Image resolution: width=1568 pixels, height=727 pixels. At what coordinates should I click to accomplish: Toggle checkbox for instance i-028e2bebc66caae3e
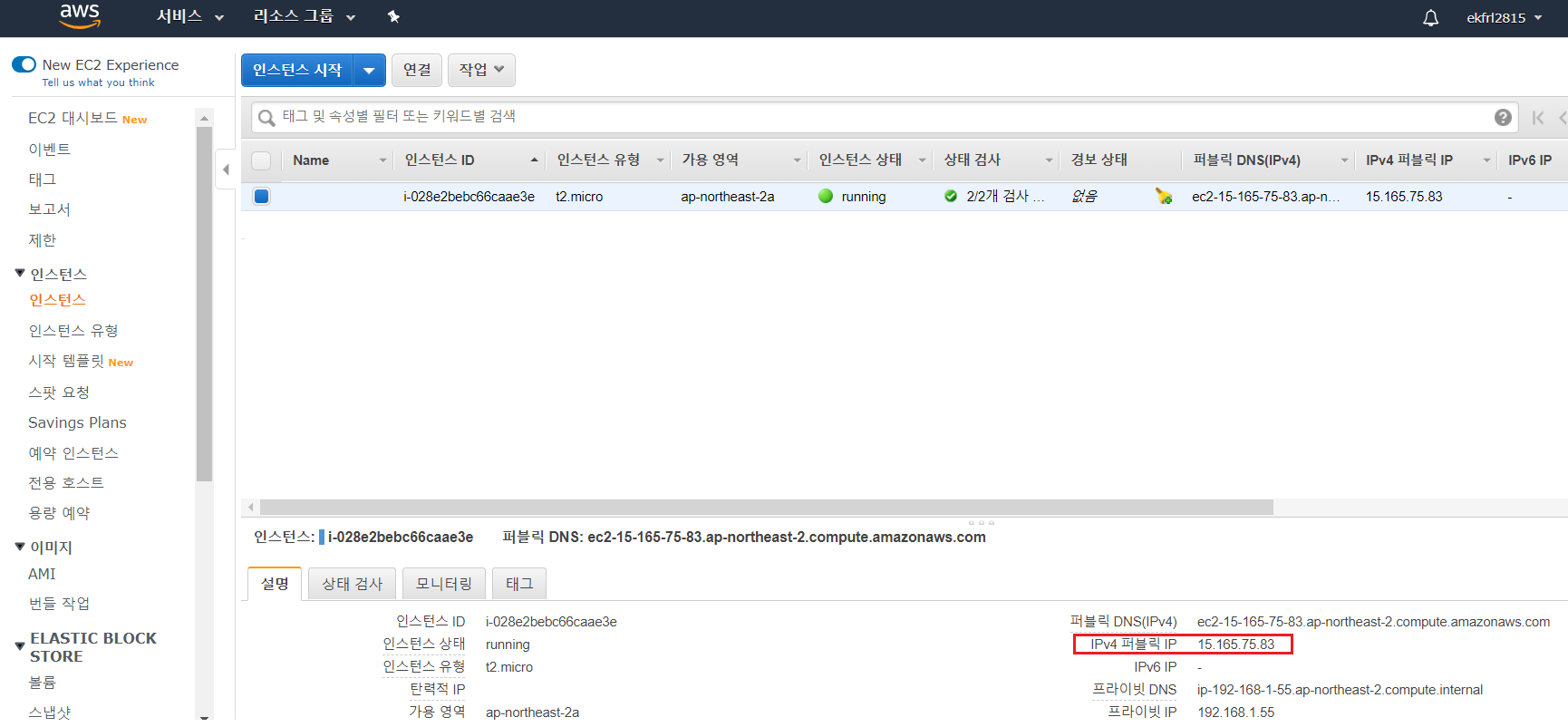(261, 196)
